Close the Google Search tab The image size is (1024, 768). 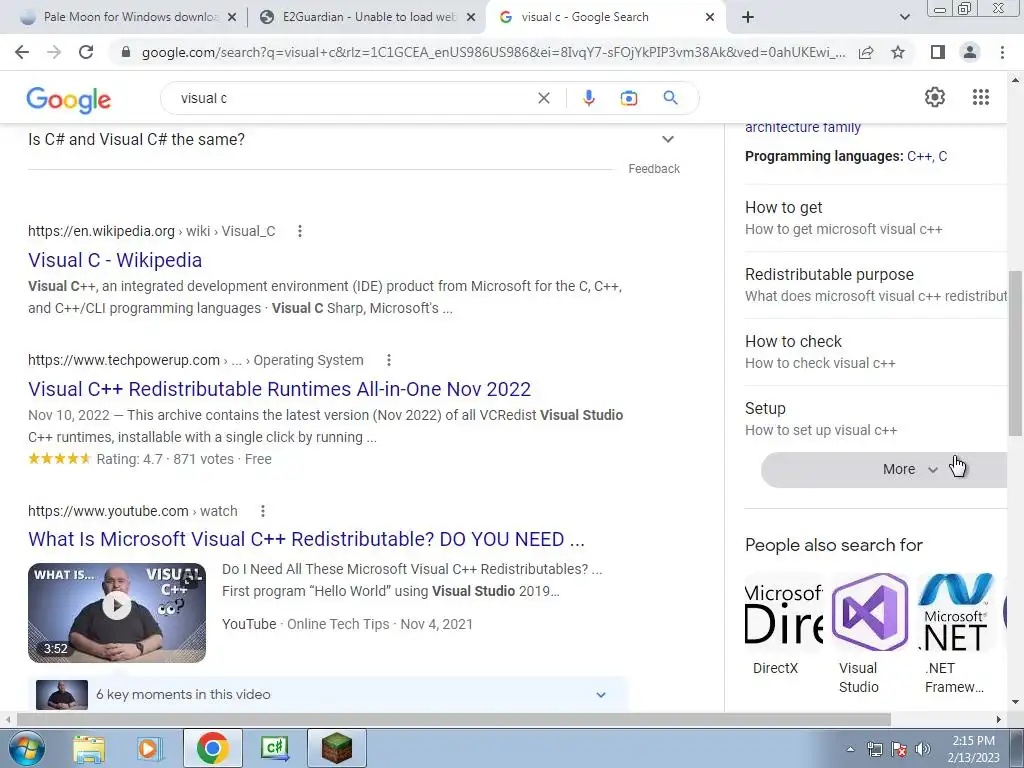click(710, 18)
